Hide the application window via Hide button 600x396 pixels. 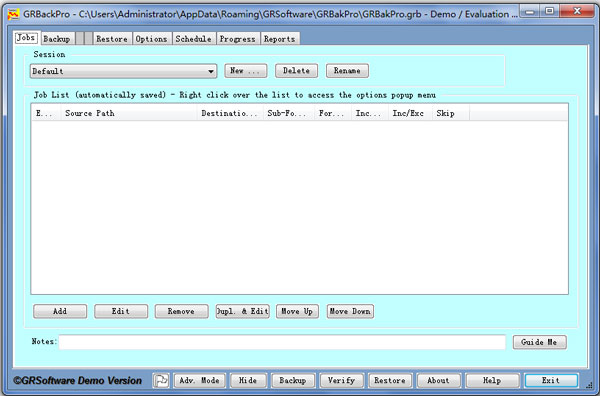tap(248, 380)
